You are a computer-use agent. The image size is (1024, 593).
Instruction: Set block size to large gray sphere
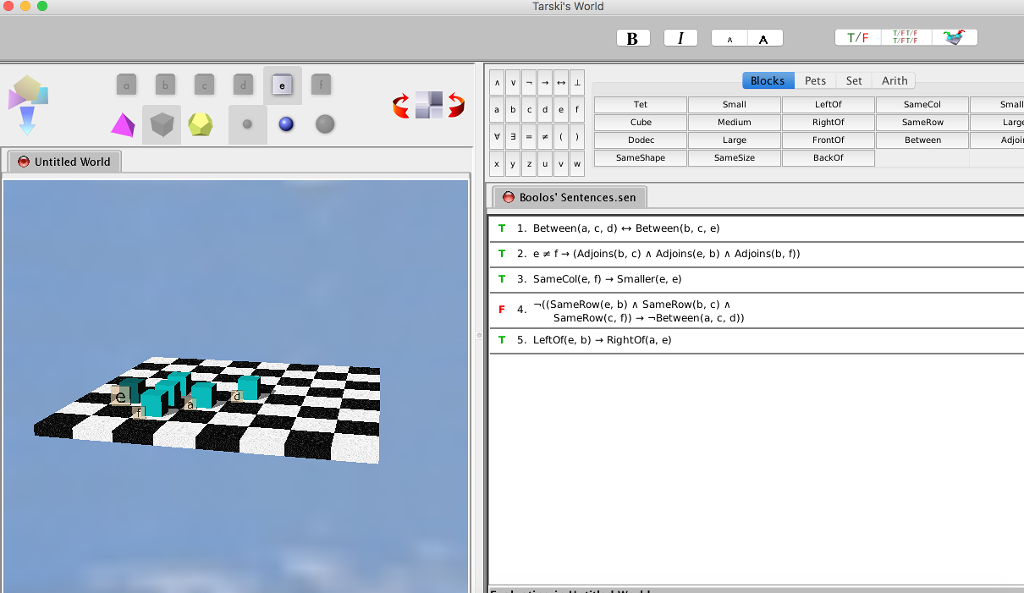pos(325,124)
